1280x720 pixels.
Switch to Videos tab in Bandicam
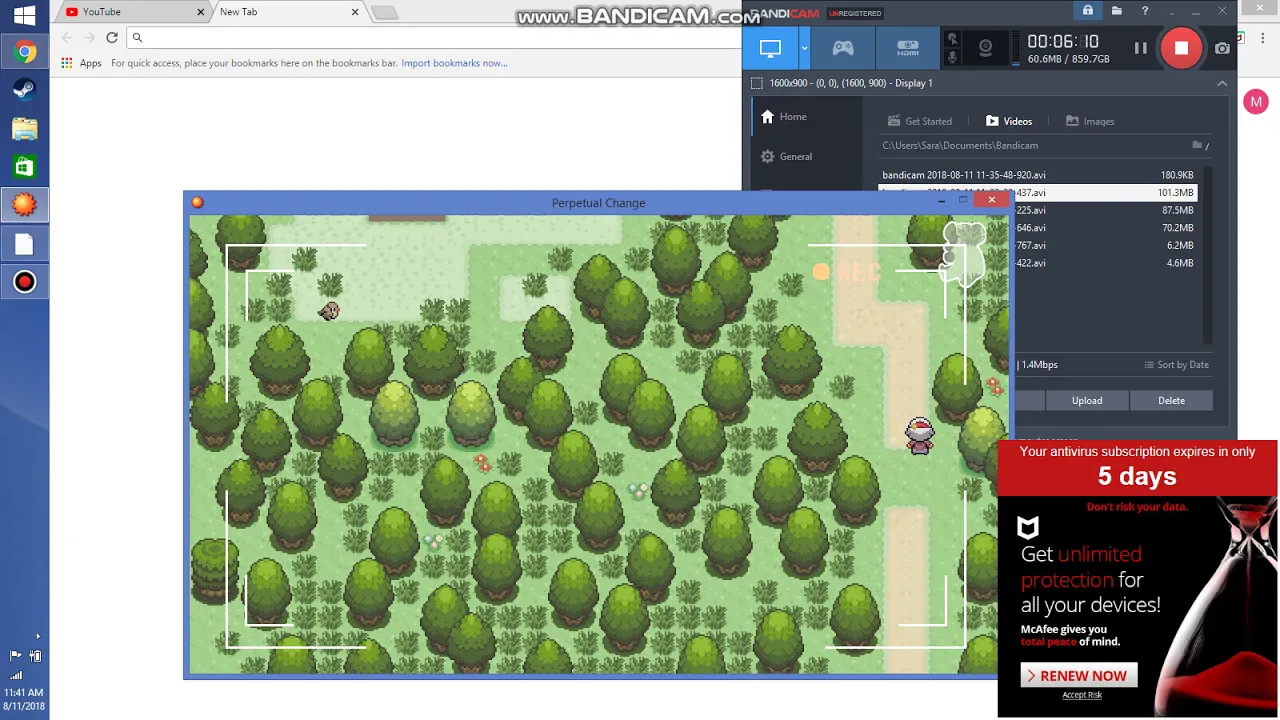point(1008,121)
